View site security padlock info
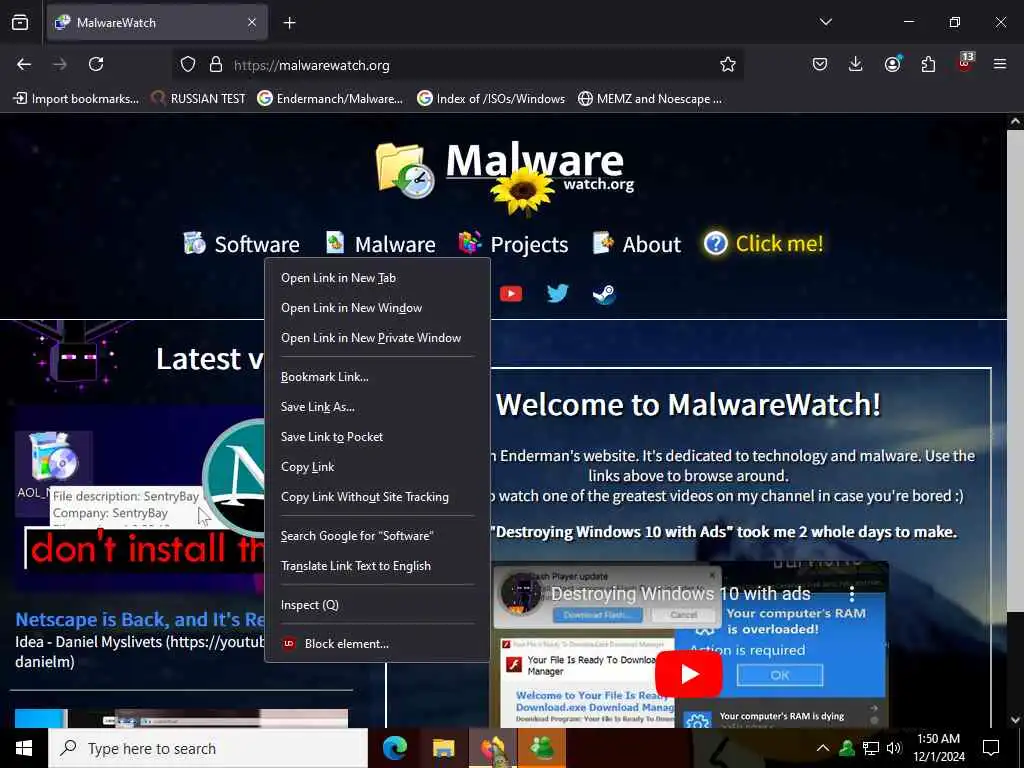1024x768 pixels. [216, 65]
